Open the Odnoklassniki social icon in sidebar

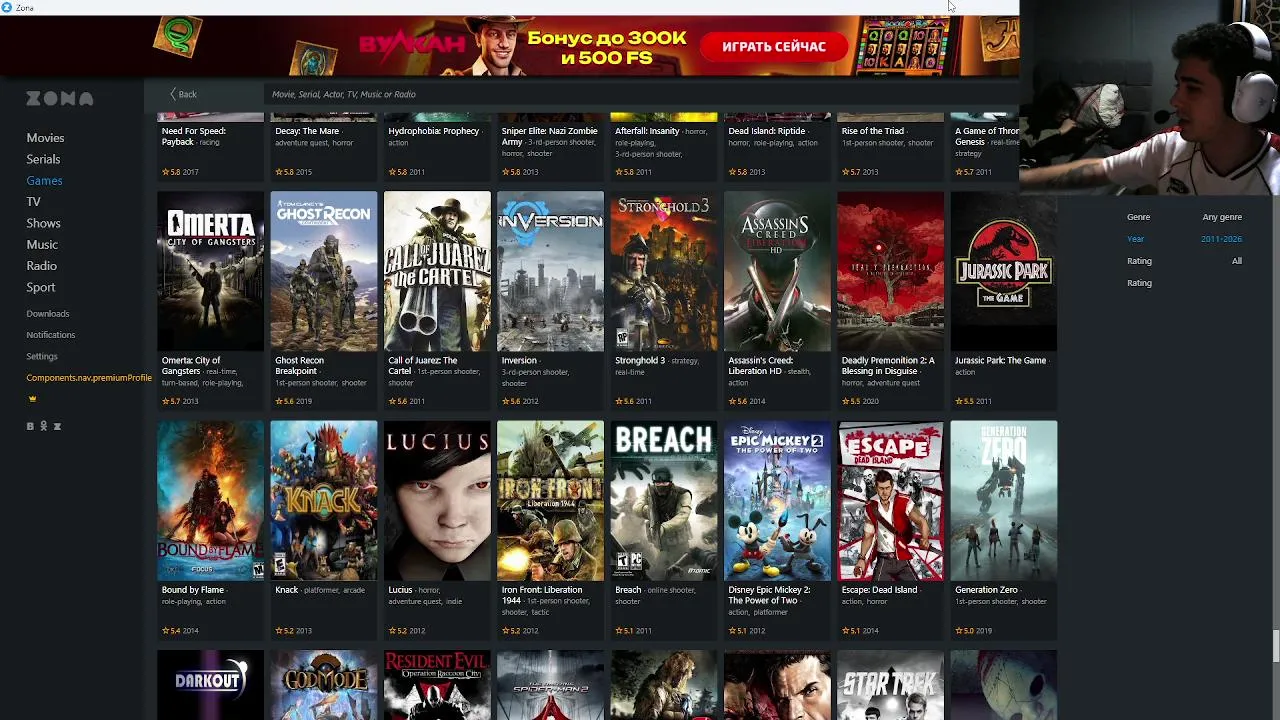tap(44, 426)
